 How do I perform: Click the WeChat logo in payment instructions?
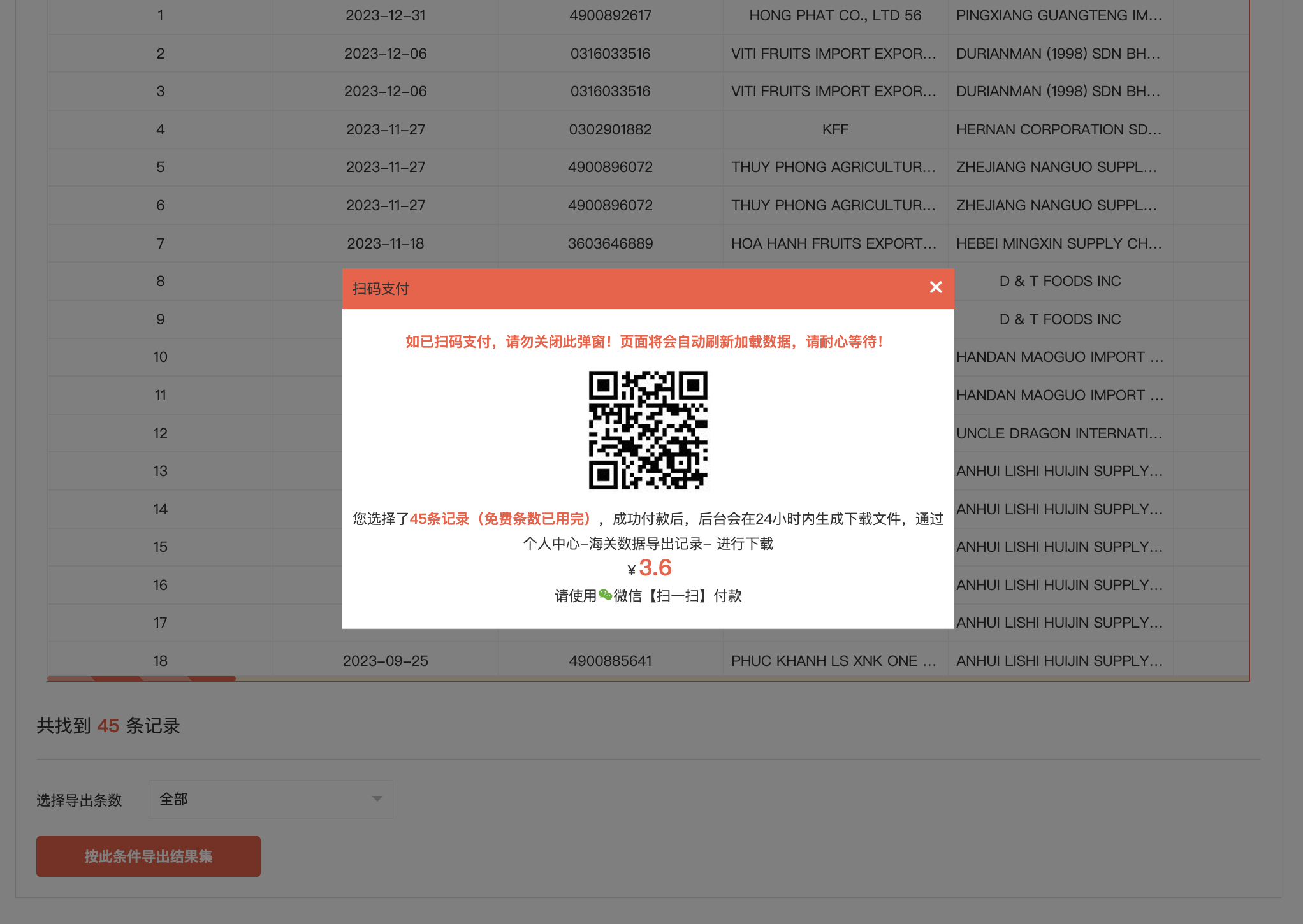605,595
